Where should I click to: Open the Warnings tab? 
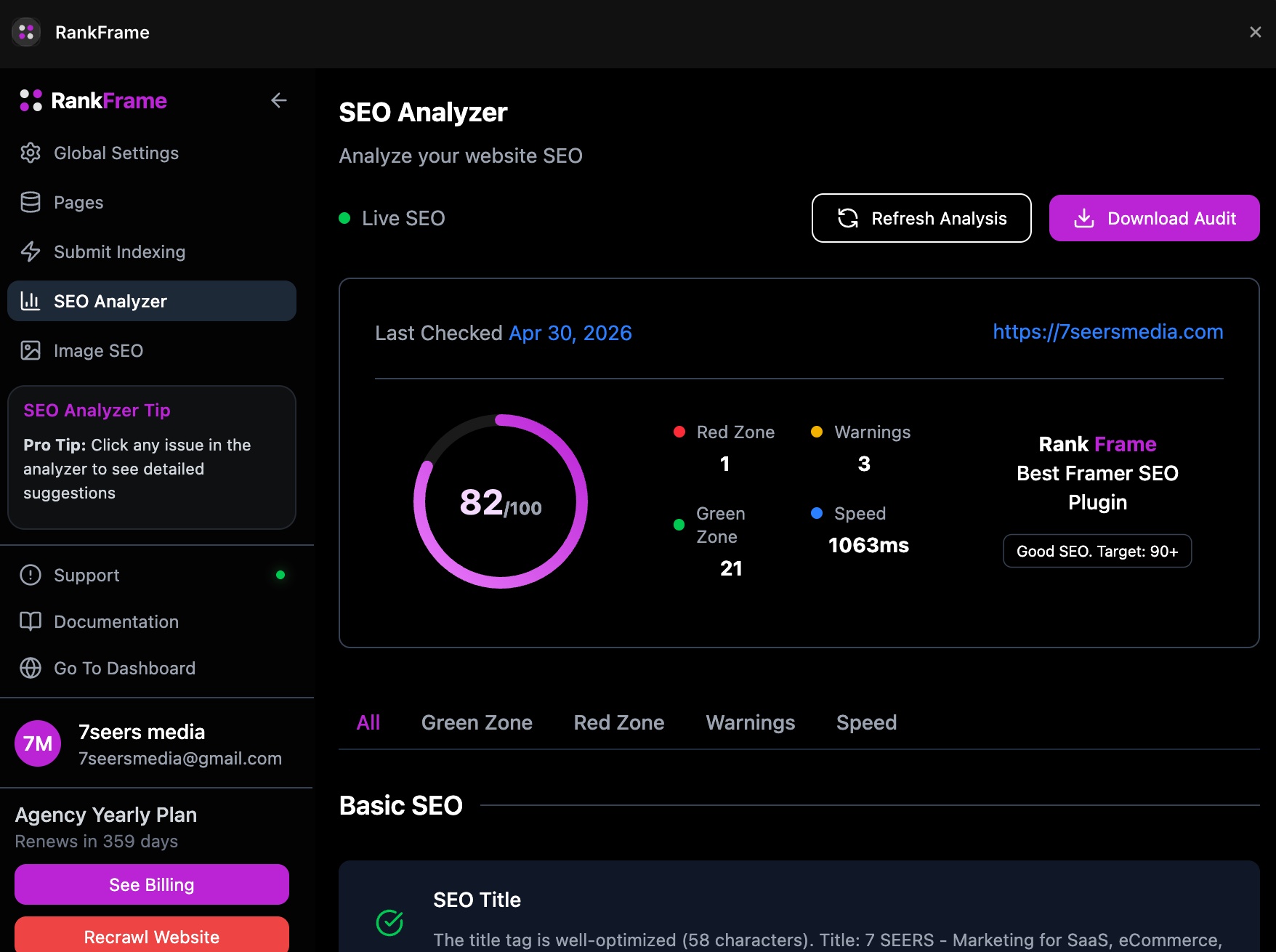750,722
